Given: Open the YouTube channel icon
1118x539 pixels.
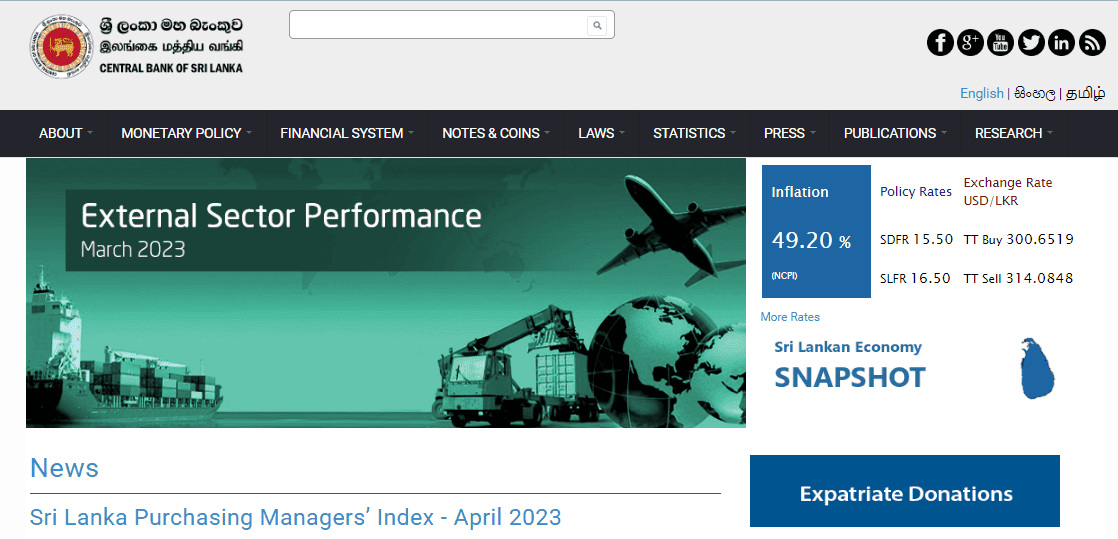Looking at the screenshot, I should (x=1000, y=42).
